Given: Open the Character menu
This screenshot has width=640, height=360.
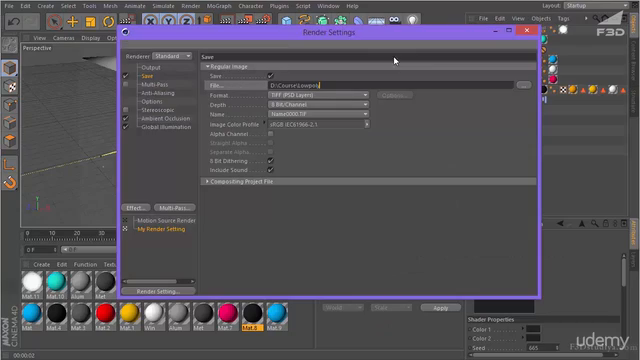Looking at the screenshot, I should (251, 6).
